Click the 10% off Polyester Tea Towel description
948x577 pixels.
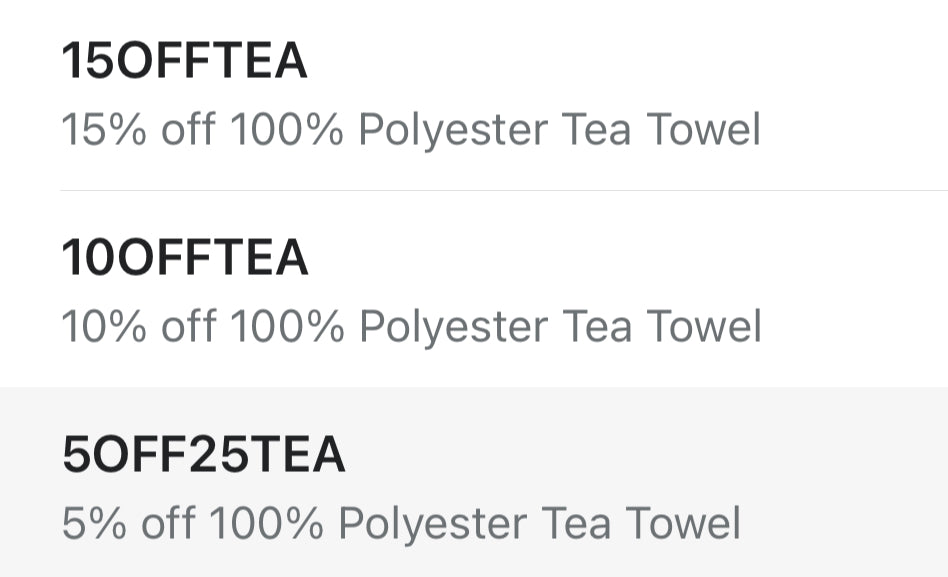(x=411, y=327)
